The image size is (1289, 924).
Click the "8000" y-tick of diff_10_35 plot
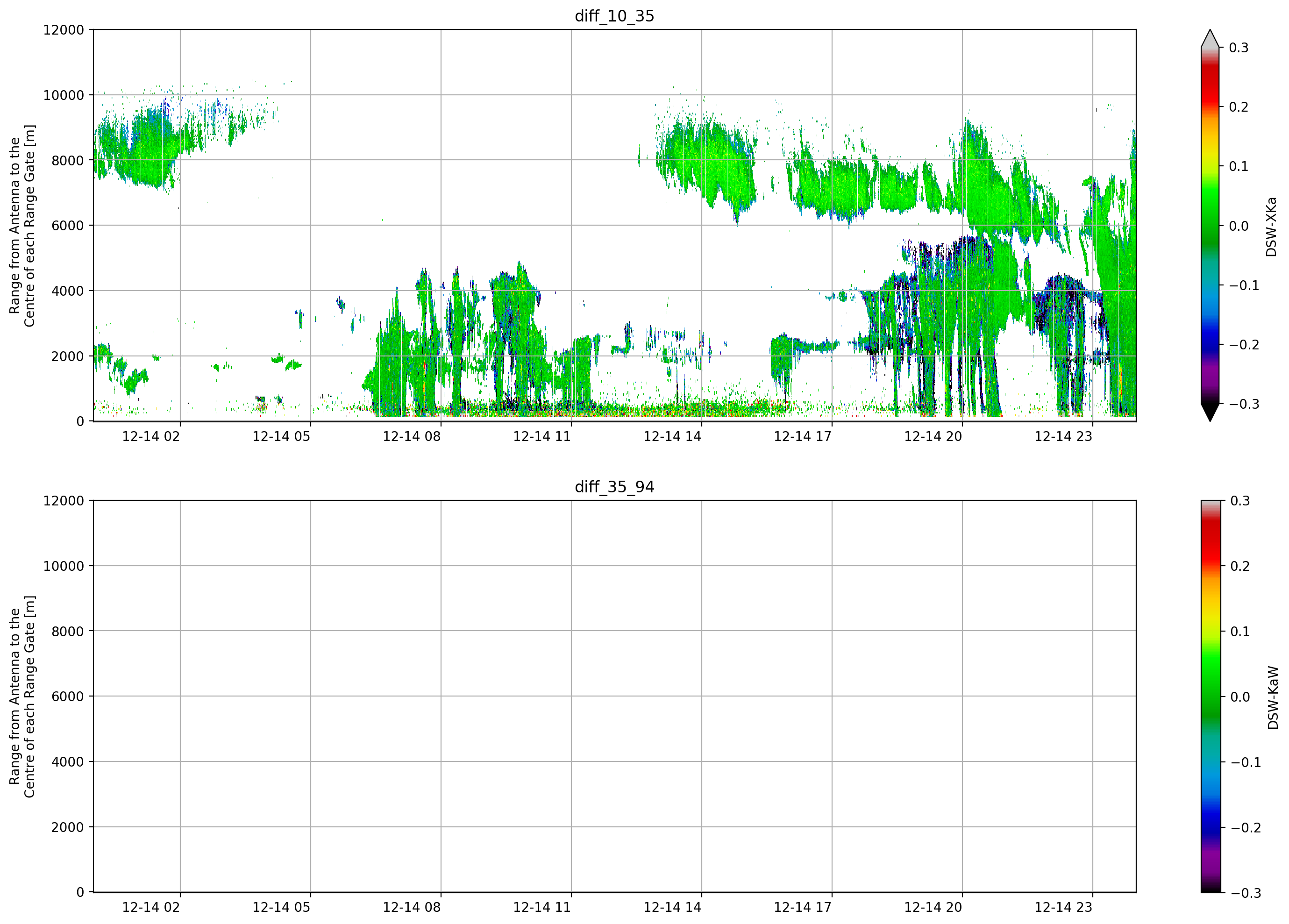coord(68,160)
